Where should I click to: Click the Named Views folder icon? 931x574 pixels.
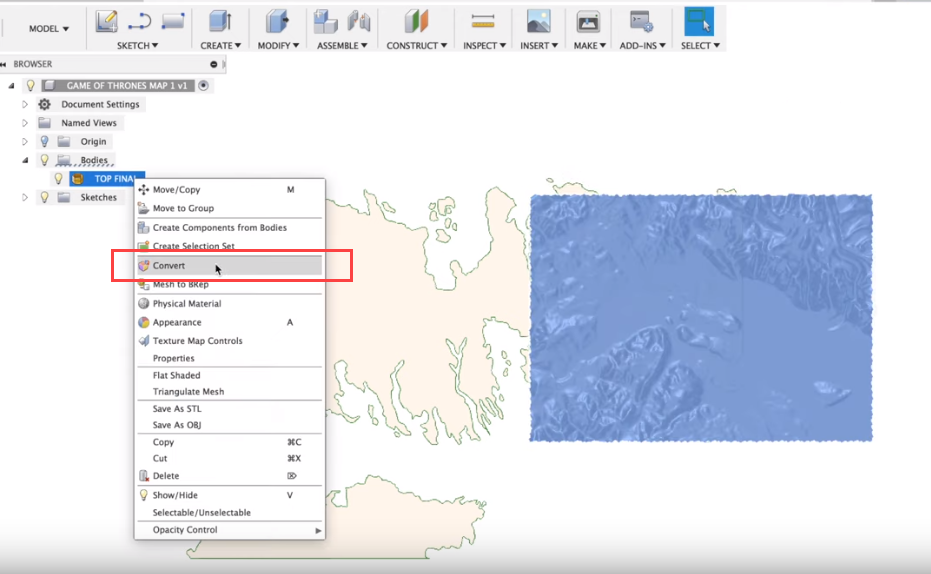click(45, 123)
